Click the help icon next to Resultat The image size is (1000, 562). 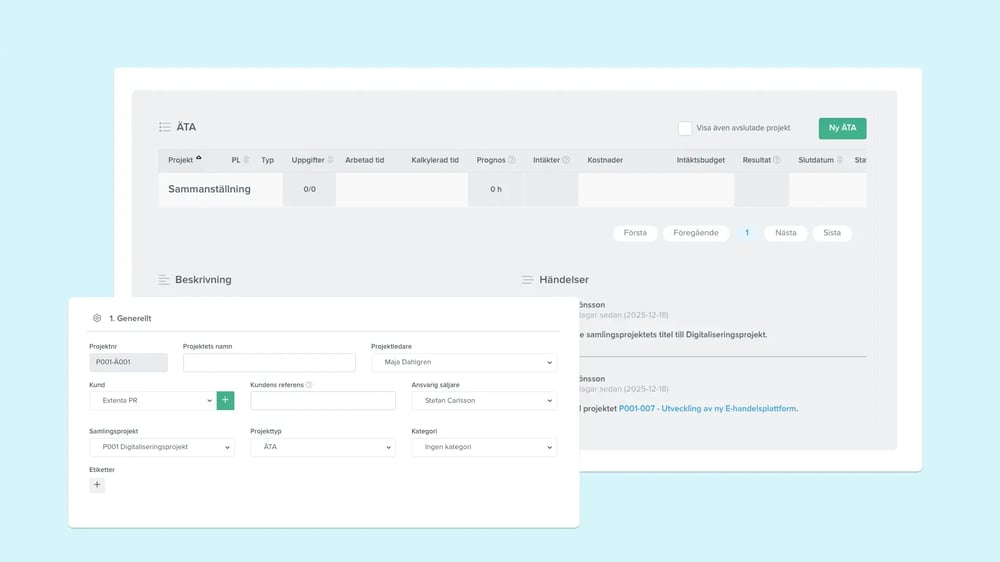click(776, 160)
